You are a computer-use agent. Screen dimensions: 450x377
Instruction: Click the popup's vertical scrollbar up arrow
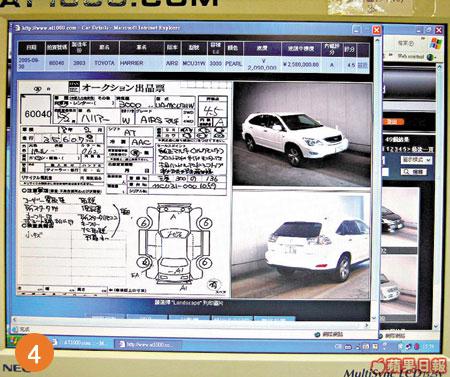tap(377, 40)
